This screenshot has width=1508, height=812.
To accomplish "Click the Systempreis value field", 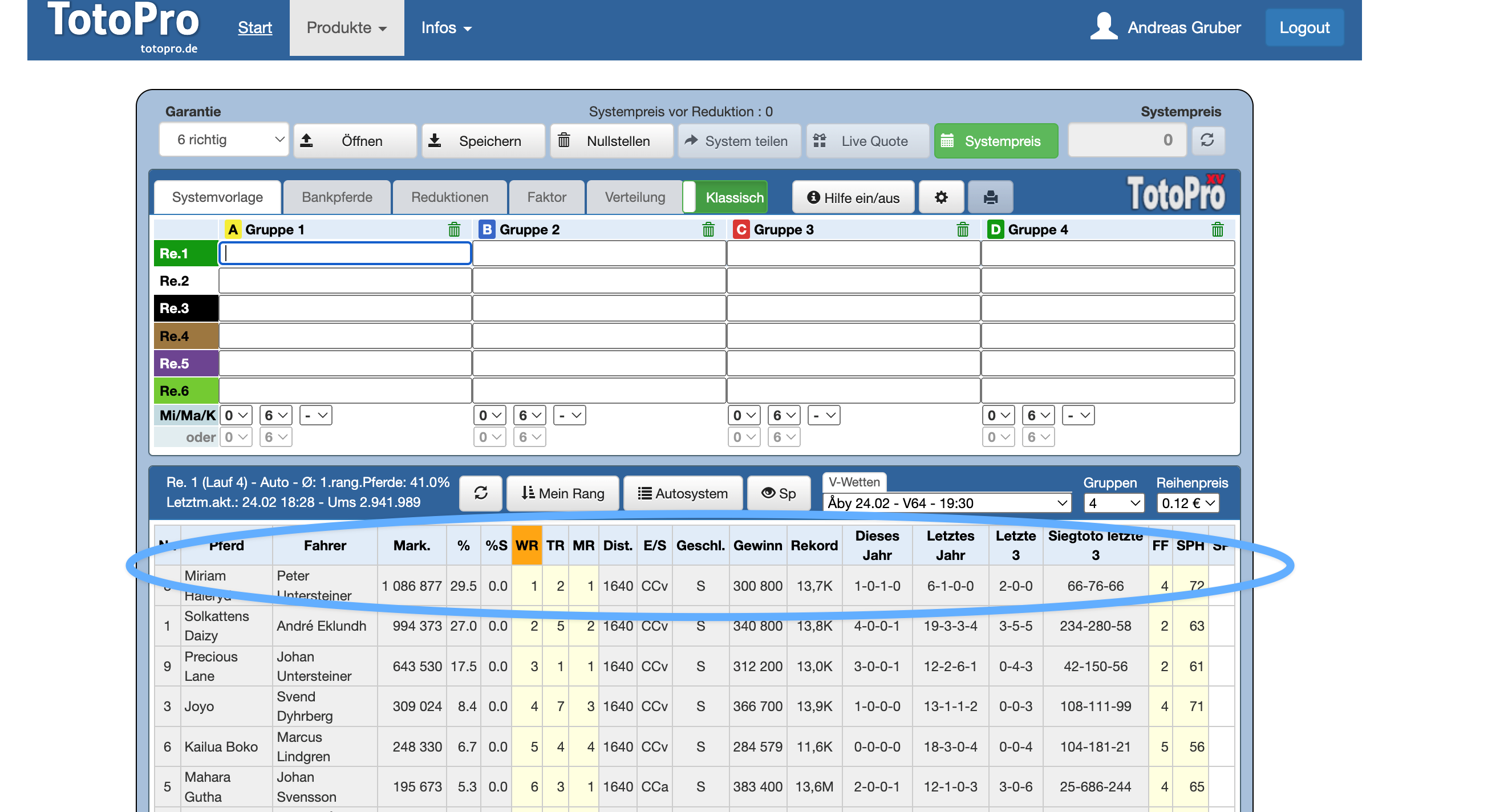I will coord(1127,140).
